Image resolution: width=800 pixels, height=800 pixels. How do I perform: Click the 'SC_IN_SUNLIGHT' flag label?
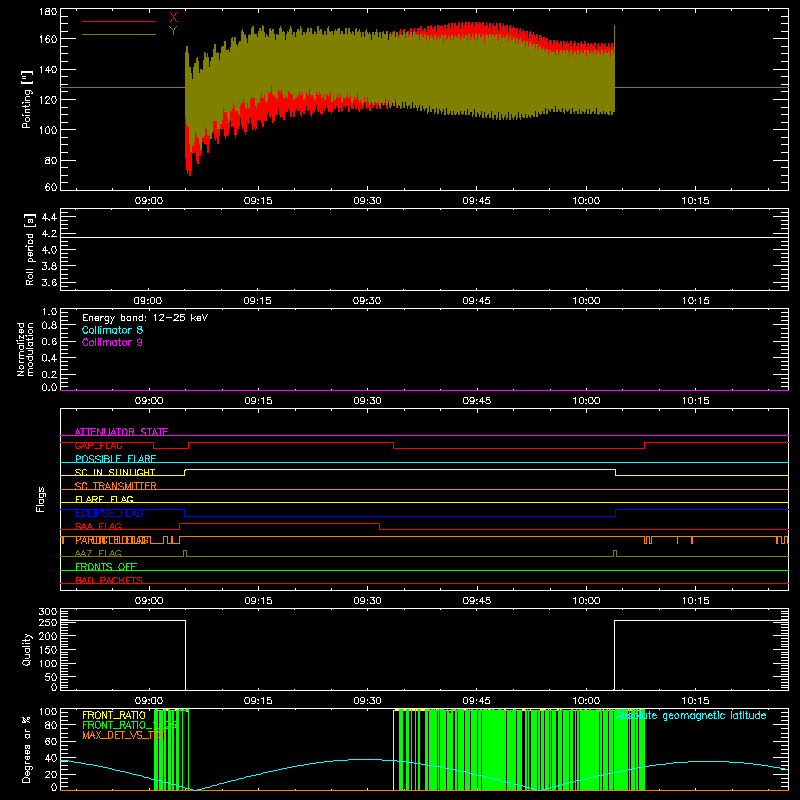pyautogui.click(x=115, y=472)
